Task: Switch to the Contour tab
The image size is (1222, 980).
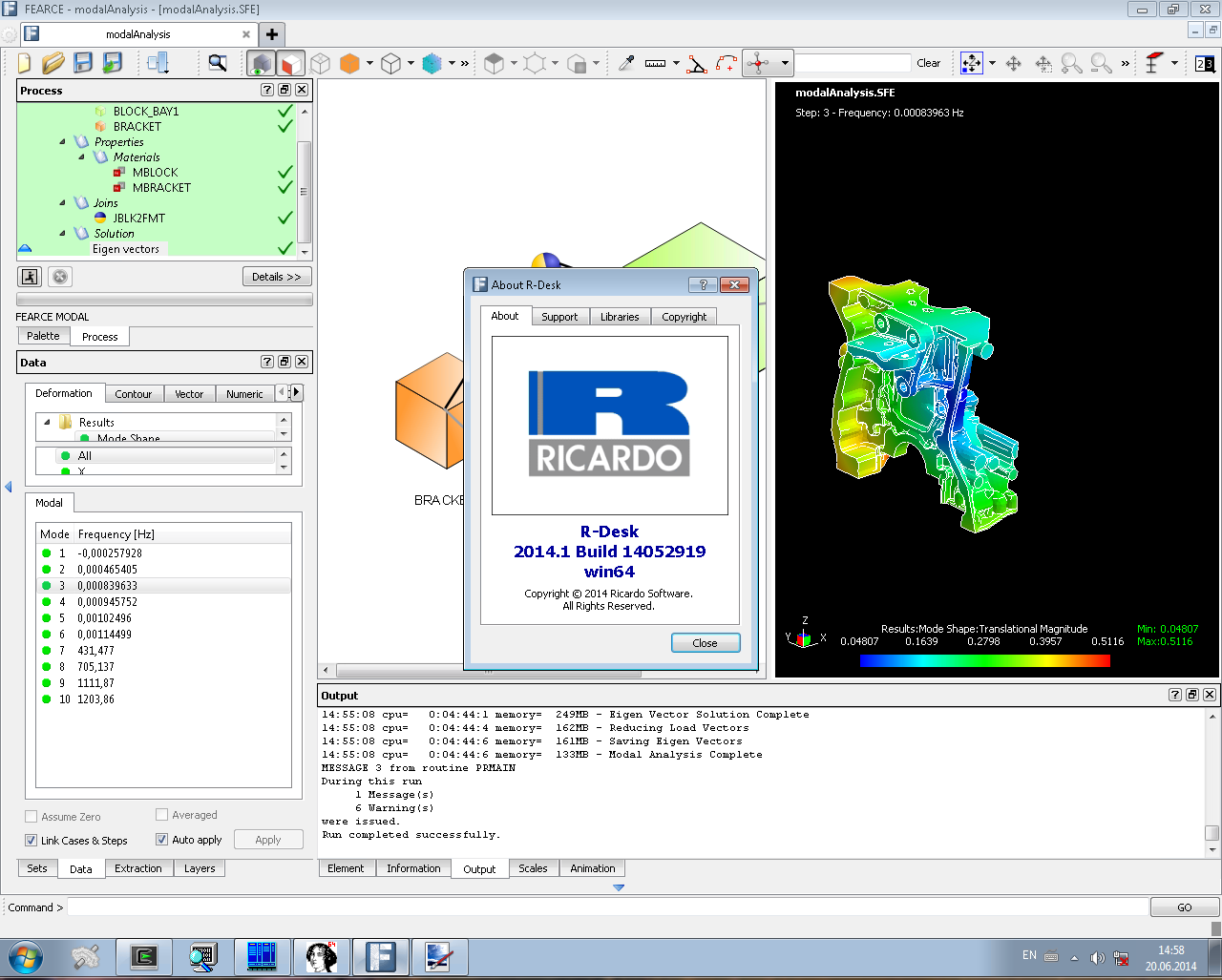Action: [x=134, y=394]
